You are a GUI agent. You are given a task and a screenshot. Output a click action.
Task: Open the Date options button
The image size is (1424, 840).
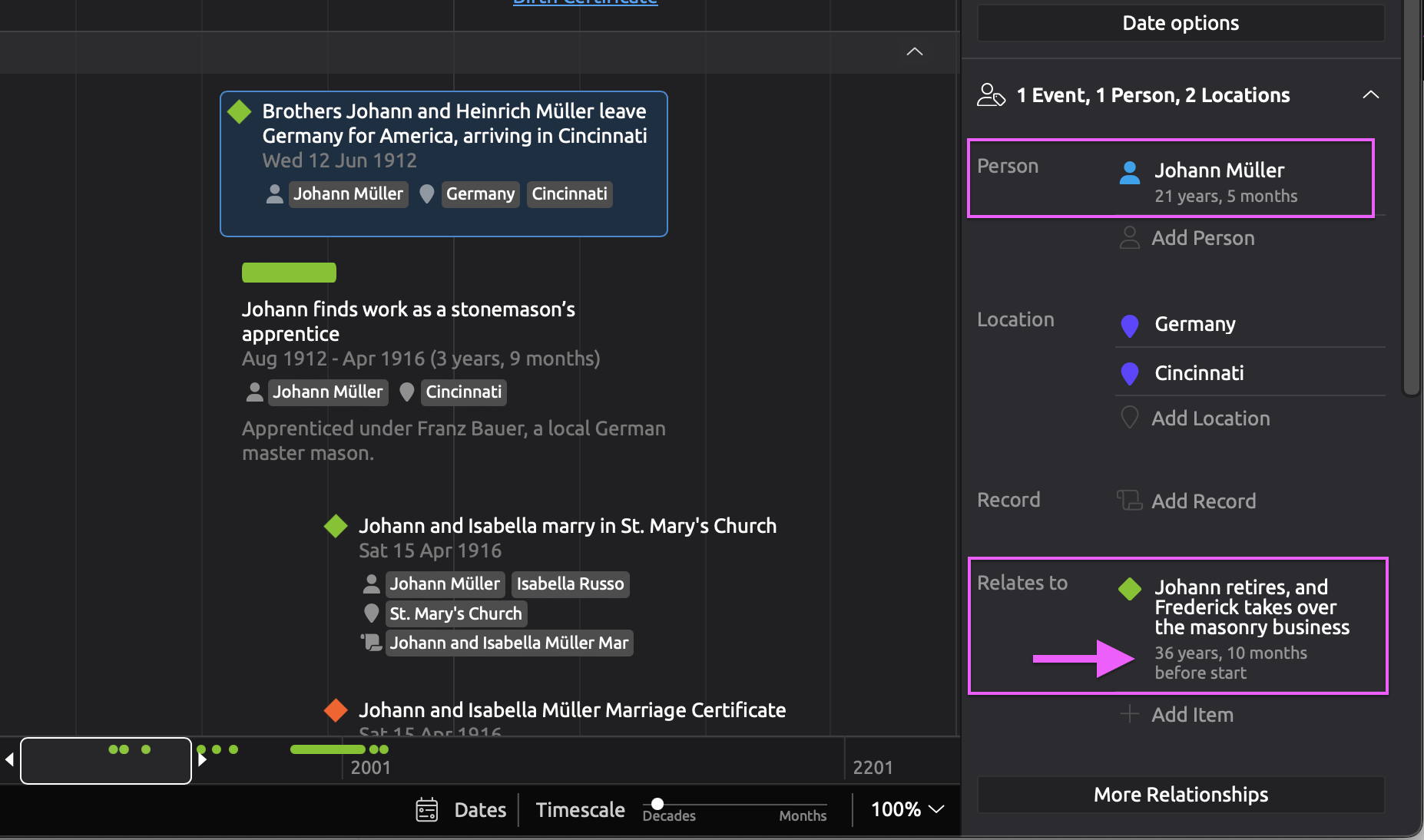(1180, 23)
